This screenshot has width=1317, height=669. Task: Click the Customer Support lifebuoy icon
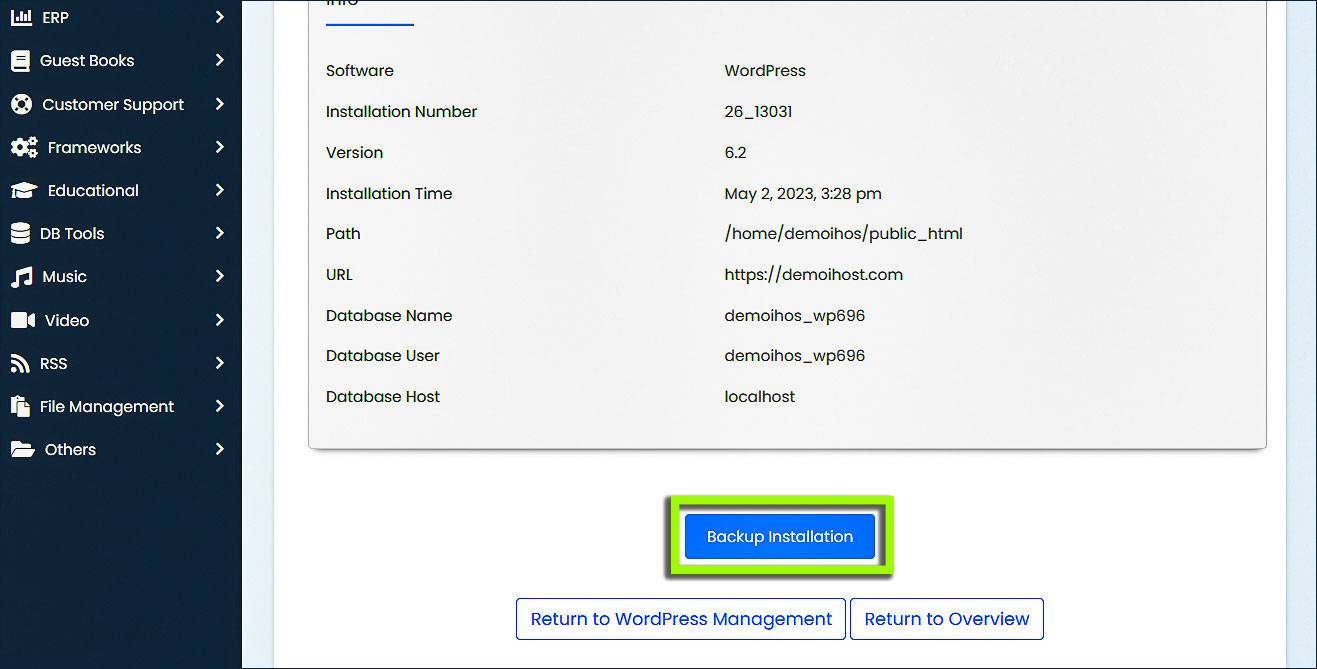(x=21, y=105)
